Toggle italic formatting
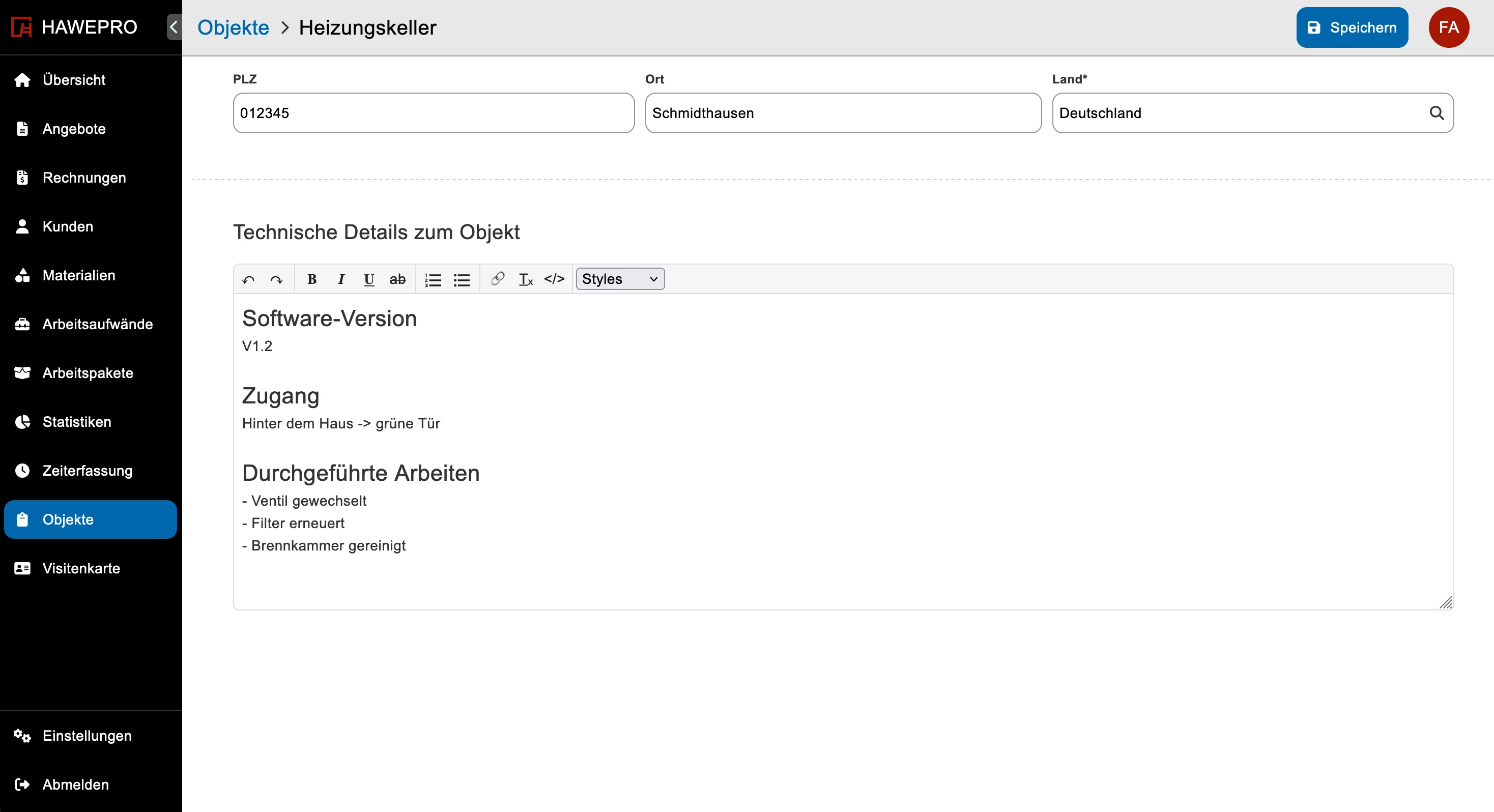This screenshot has width=1494, height=812. click(341, 279)
